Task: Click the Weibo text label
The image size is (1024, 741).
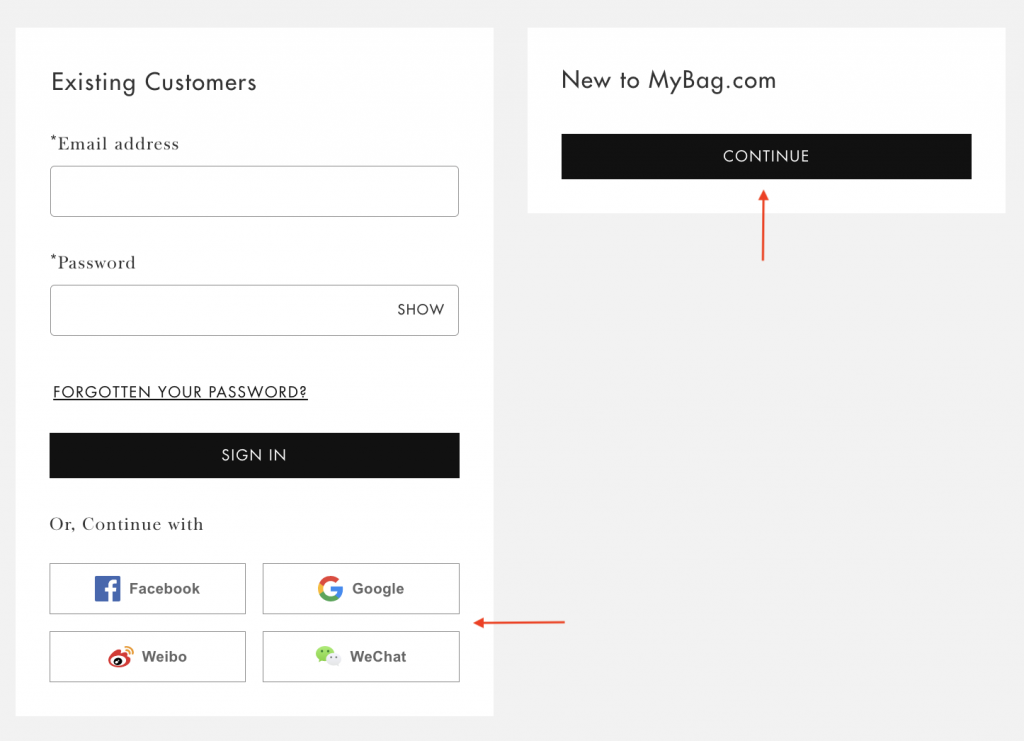Action: coord(164,657)
